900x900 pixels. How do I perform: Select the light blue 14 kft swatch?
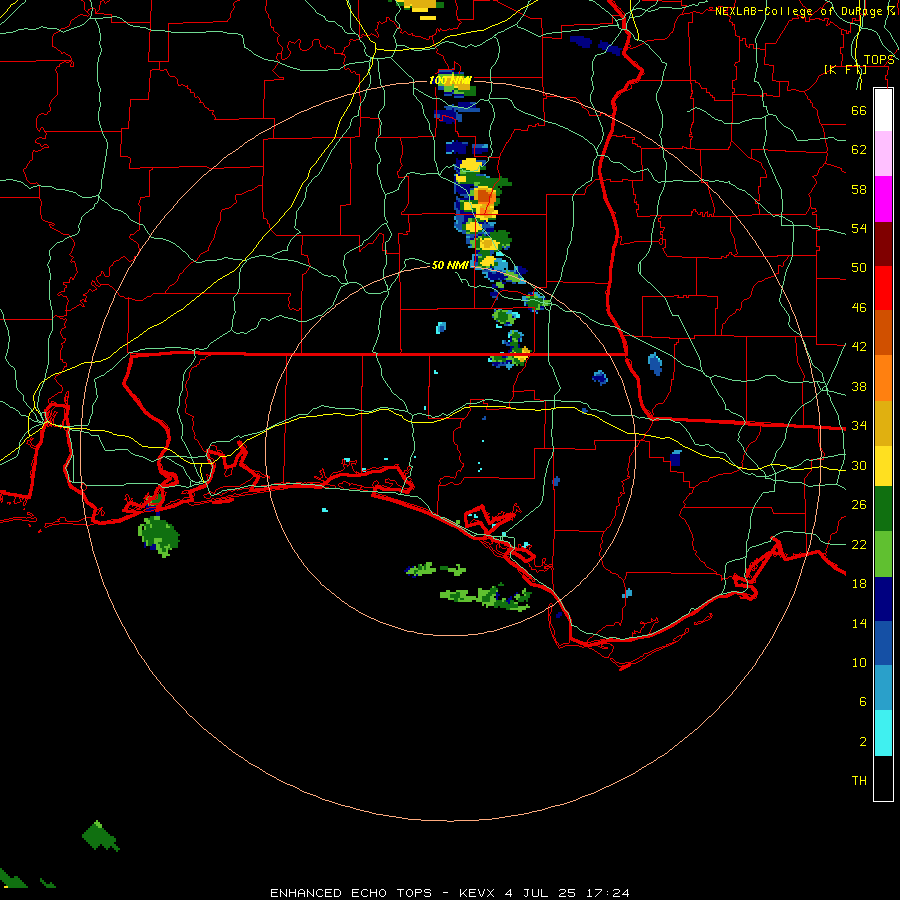coord(883,688)
